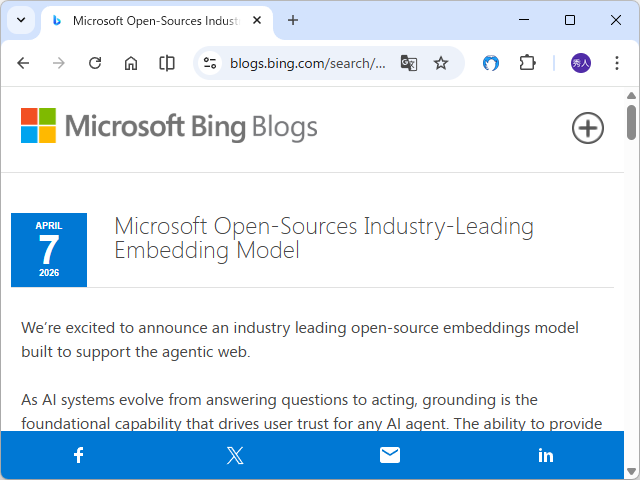Bookmark this page with the star icon
640x480 pixels.
(441, 63)
